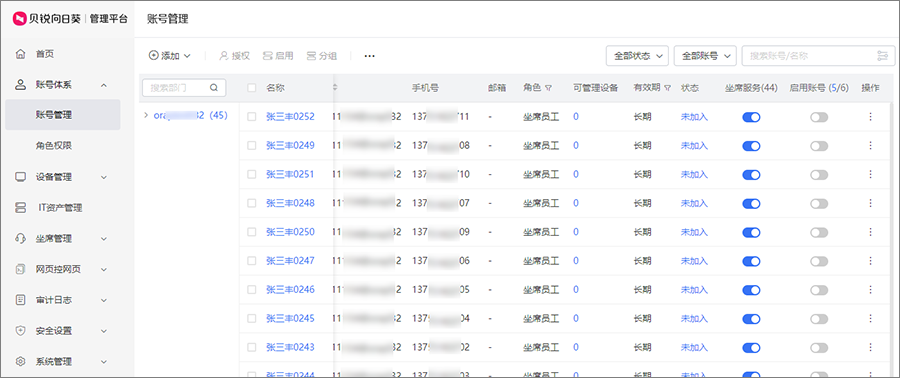Viewport: 900px width, 378px height.
Task: Click the 分组 toolbar button
Action: coord(321,56)
